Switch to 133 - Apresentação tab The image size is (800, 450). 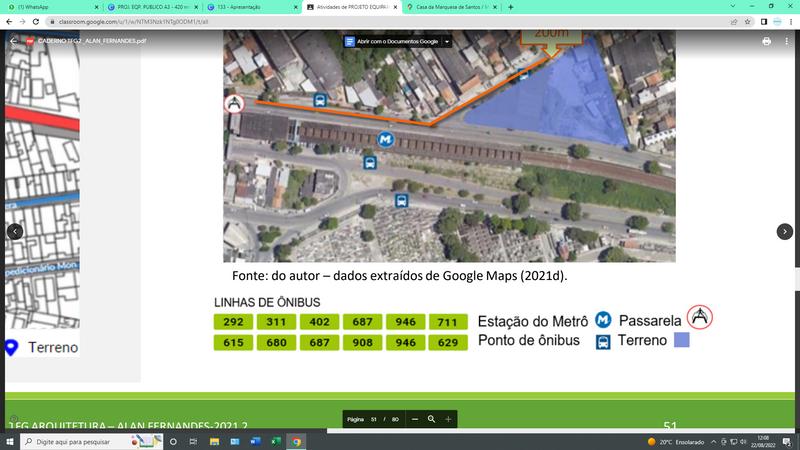252,7
